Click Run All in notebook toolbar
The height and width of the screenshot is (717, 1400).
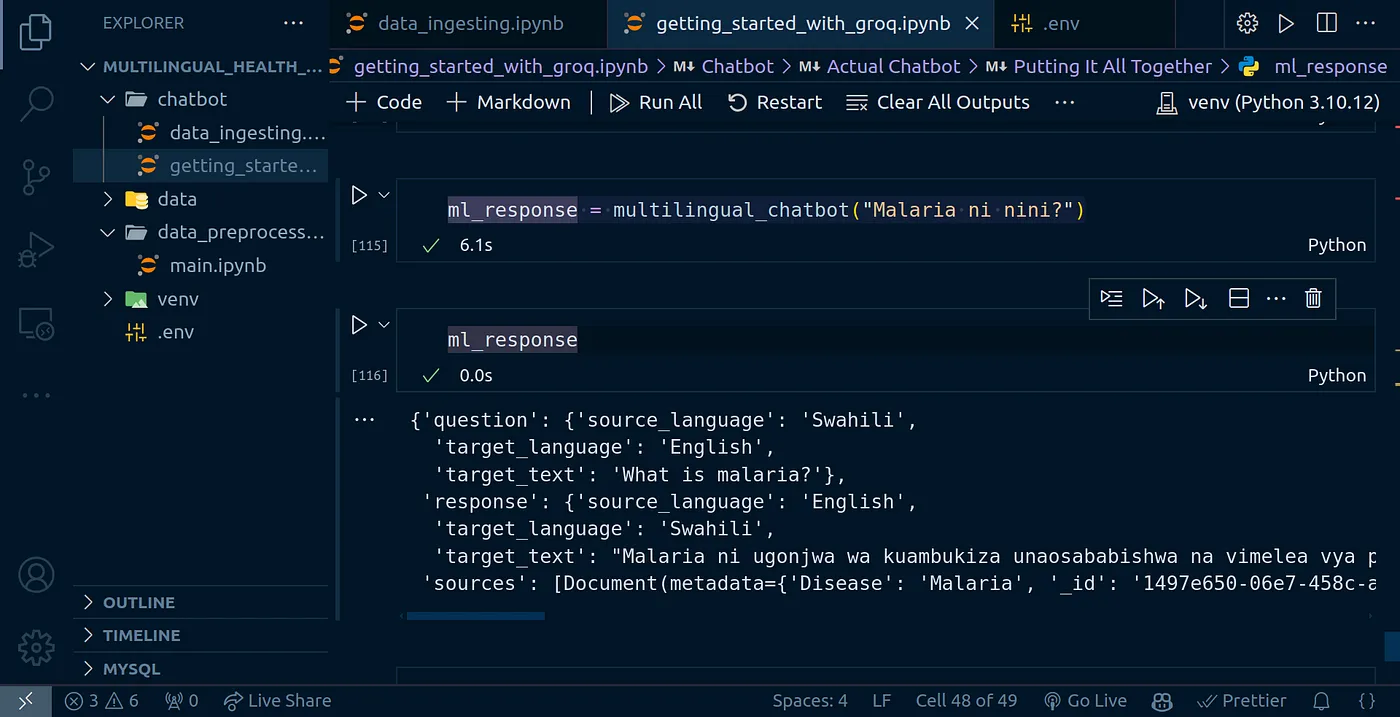(x=656, y=102)
